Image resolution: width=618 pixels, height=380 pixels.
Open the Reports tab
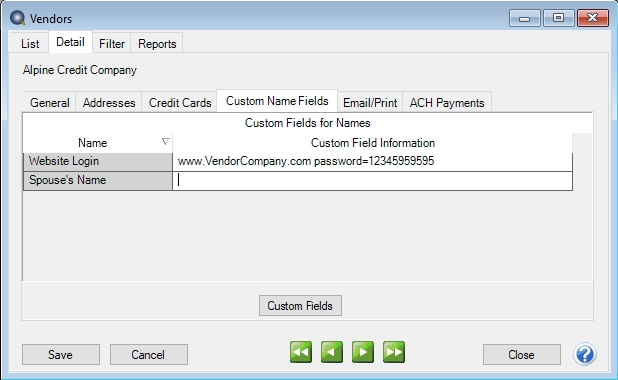[157, 43]
